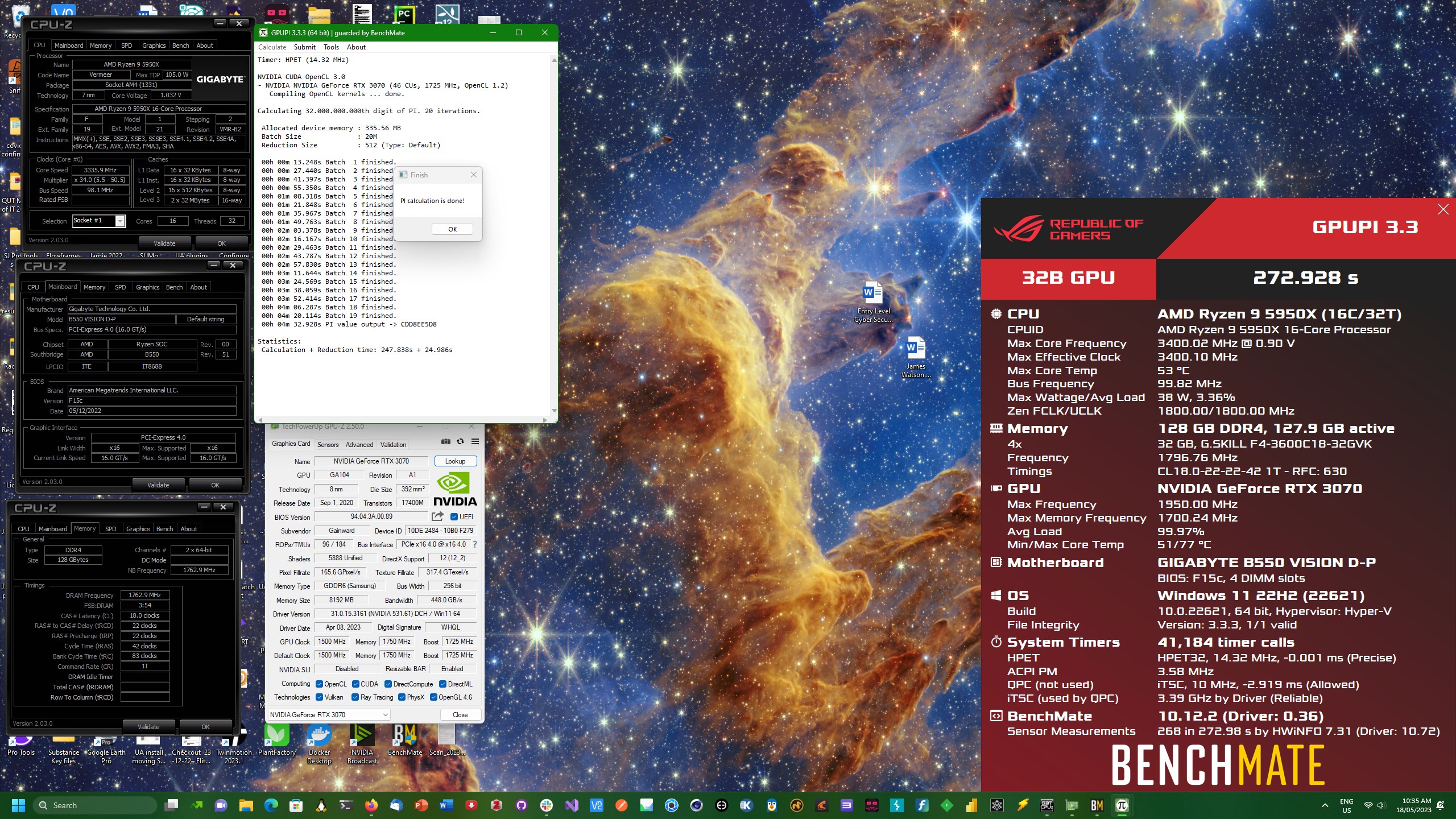1456x819 pixels.
Task: Open Slack from the taskbar
Action: pos(547,805)
